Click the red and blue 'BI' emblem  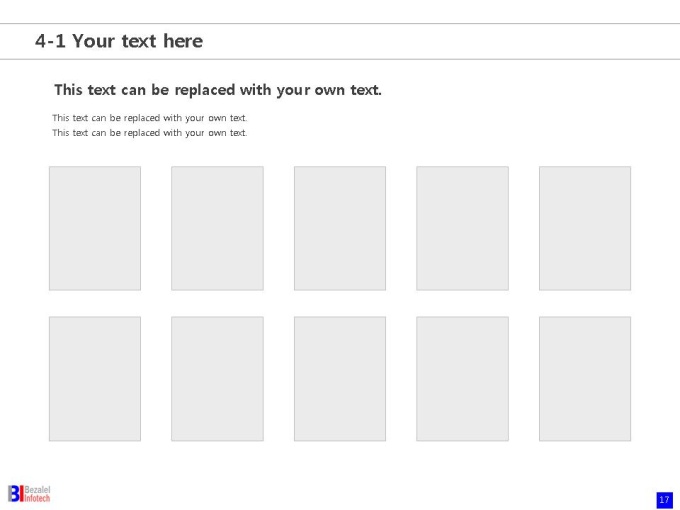[x=16, y=494]
